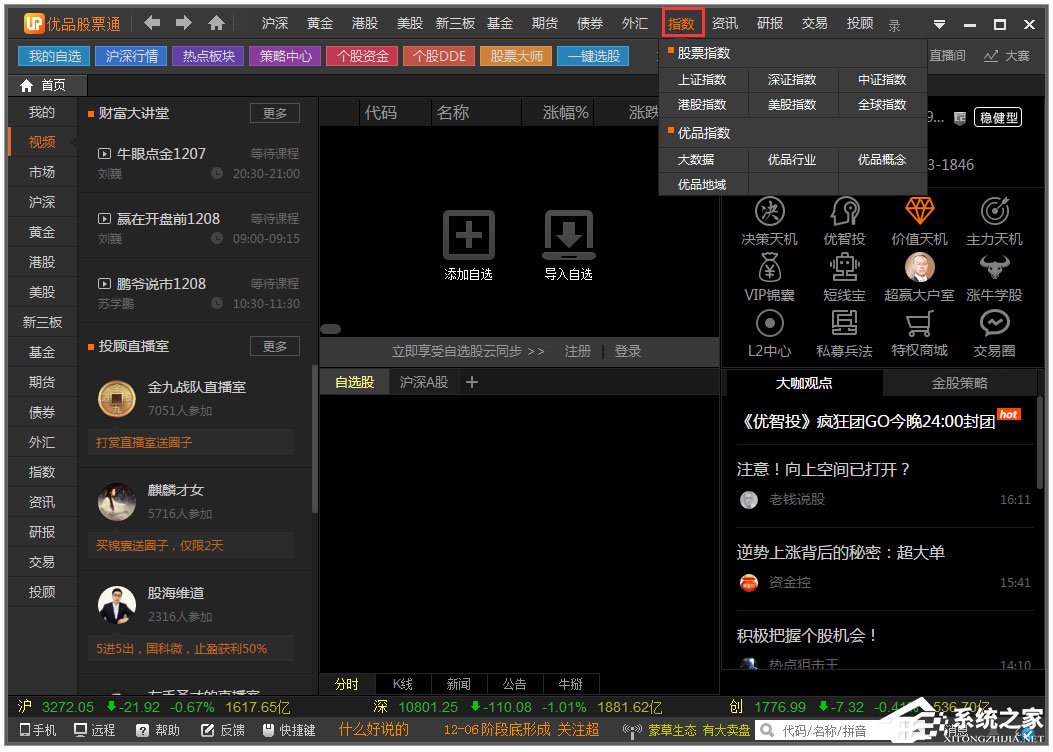Open the 短线宝 robot icon
The image size is (1053, 752).
point(844,267)
